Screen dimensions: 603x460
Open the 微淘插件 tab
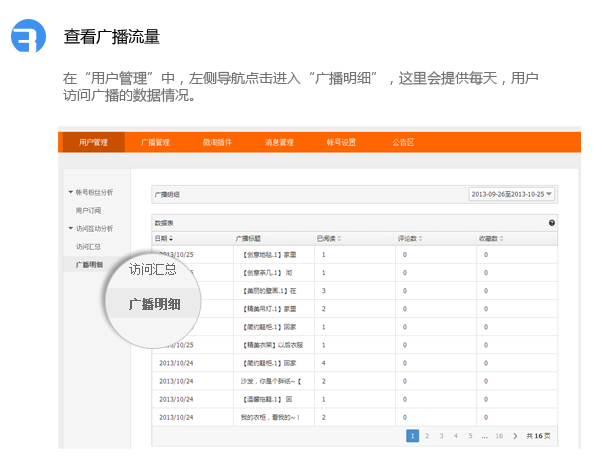point(217,142)
